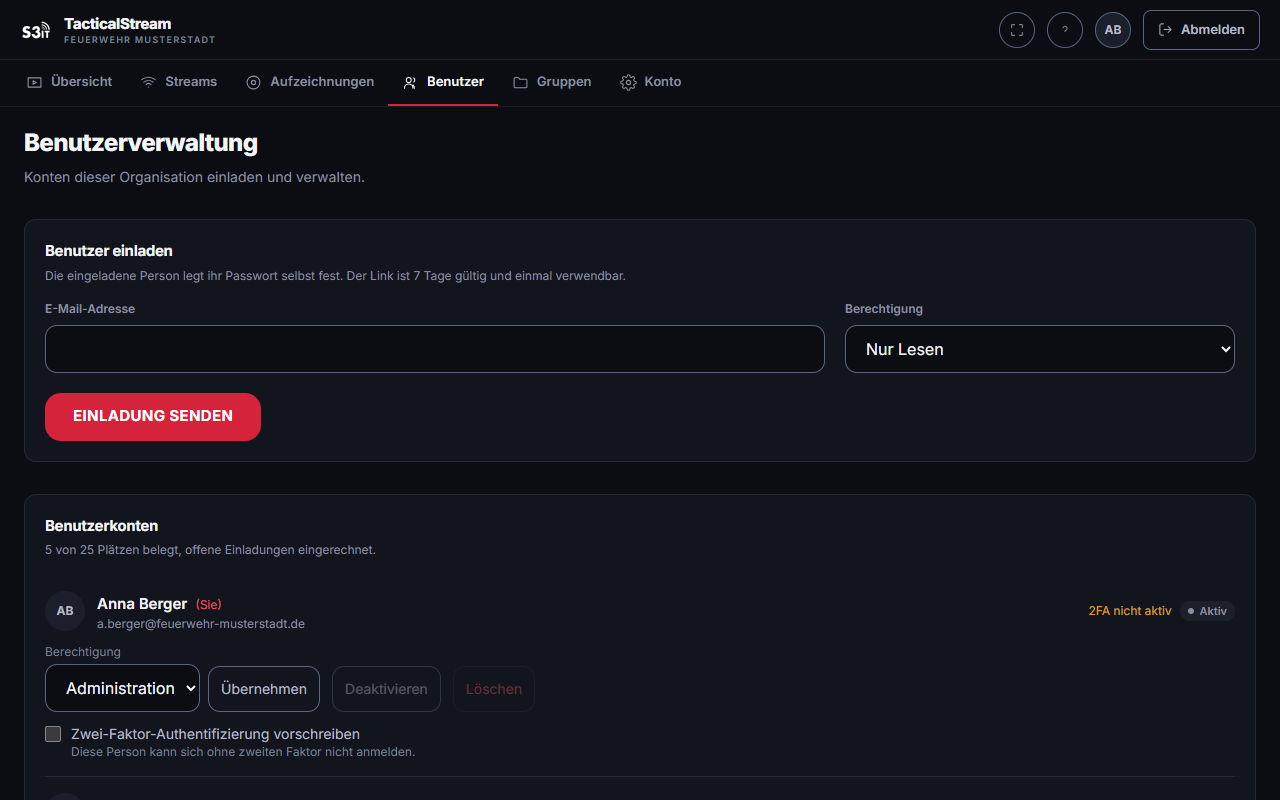Click the Aufzeichnungen record icon
The width and height of the screenshot is (1280, 800).
[x=253, y=82]
